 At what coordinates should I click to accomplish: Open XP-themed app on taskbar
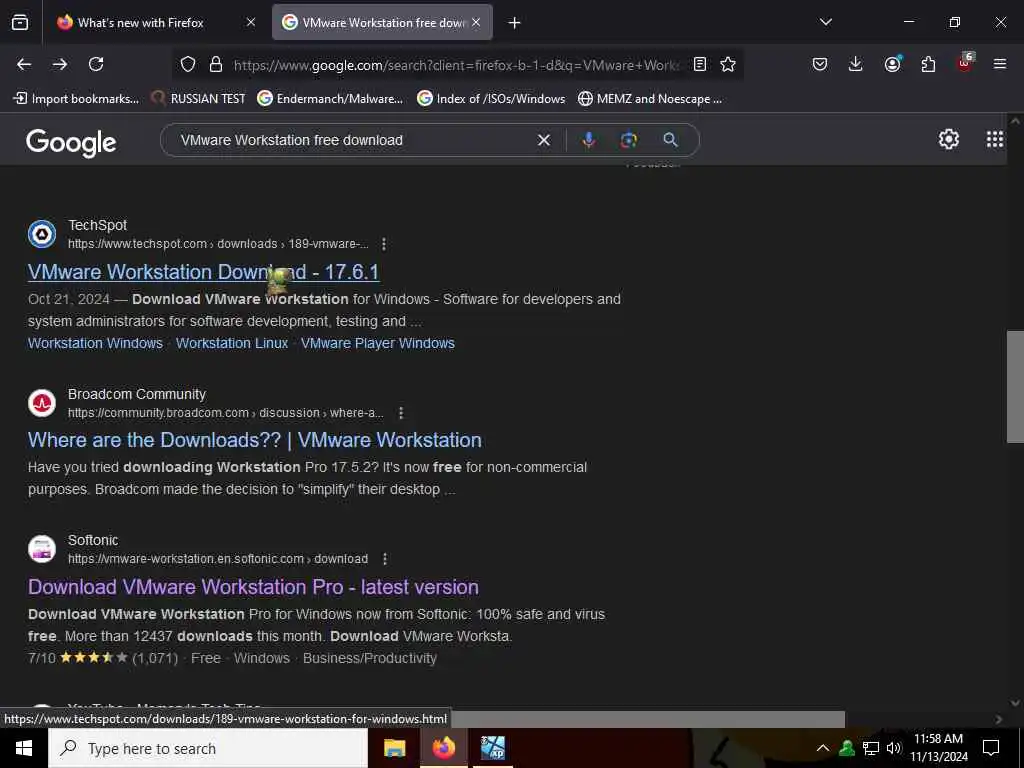[x=492, y=748]
